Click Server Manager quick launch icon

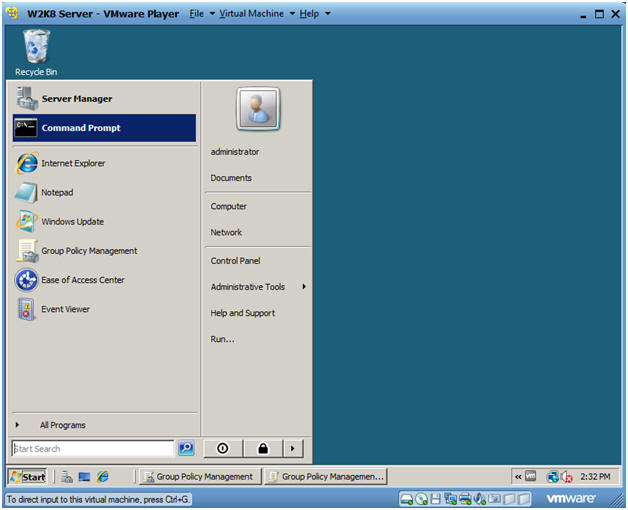(66, 476)
